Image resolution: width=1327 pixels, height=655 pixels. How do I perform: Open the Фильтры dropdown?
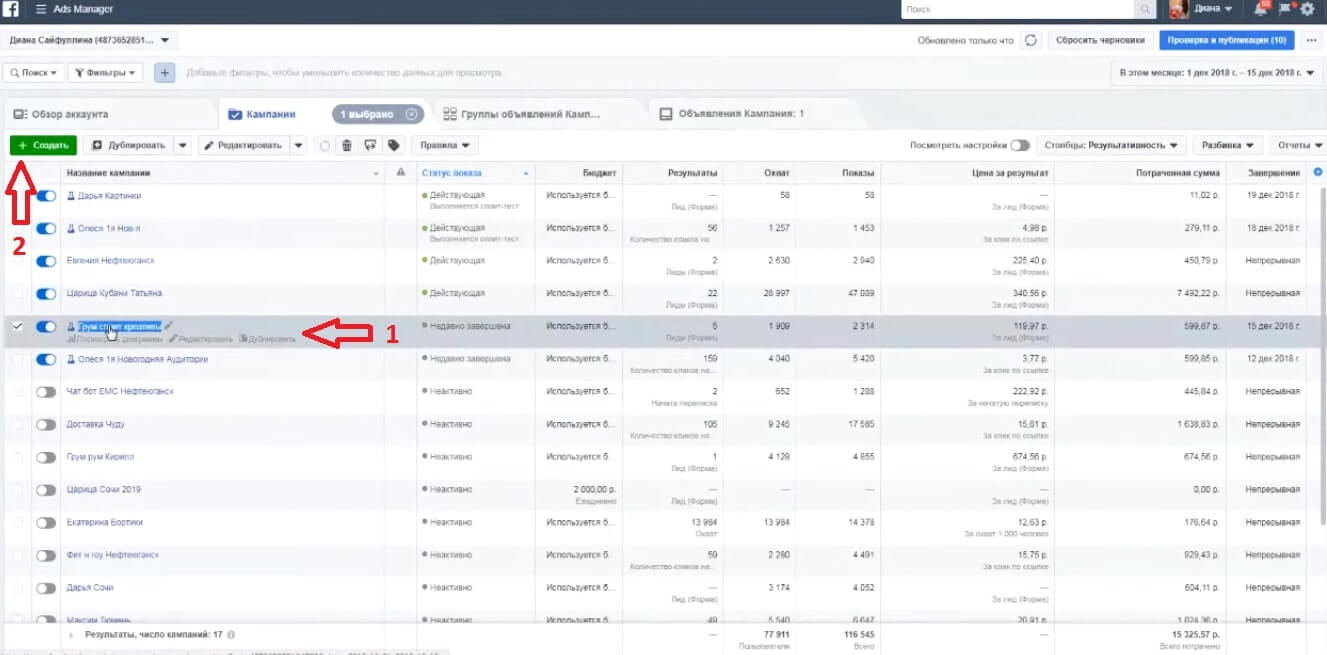tap(106, 73)
